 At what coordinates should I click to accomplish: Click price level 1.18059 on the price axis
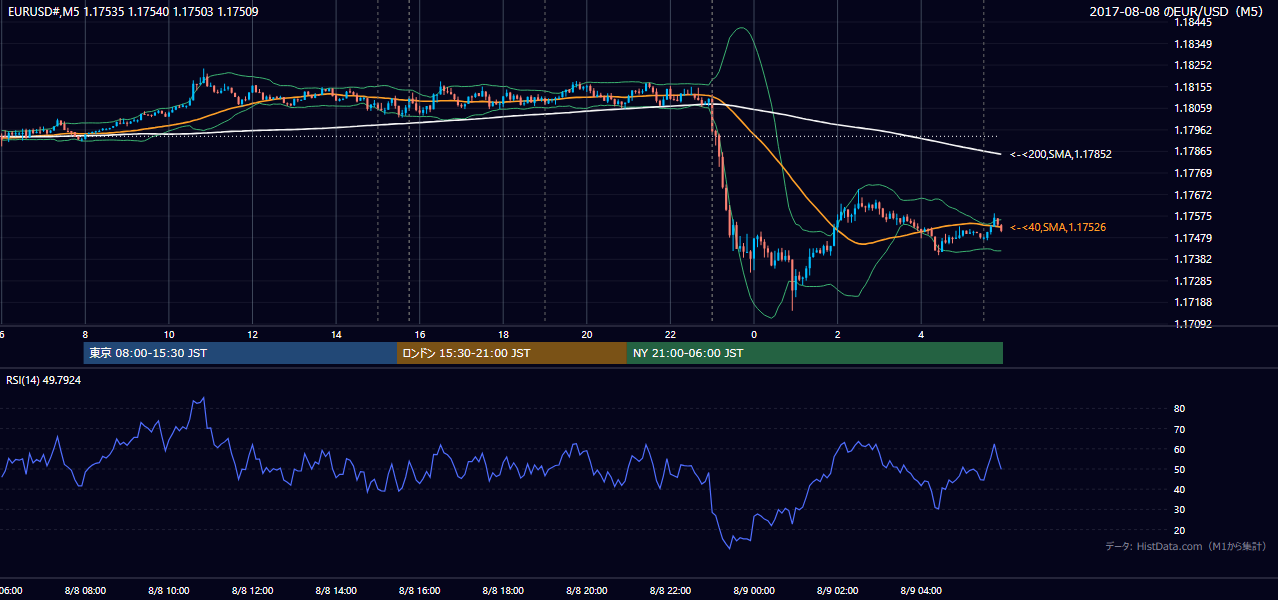click(x=1193, y=108)
